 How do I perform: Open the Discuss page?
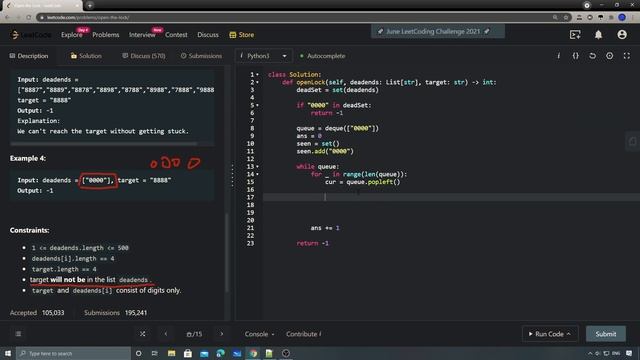(208, 35)
